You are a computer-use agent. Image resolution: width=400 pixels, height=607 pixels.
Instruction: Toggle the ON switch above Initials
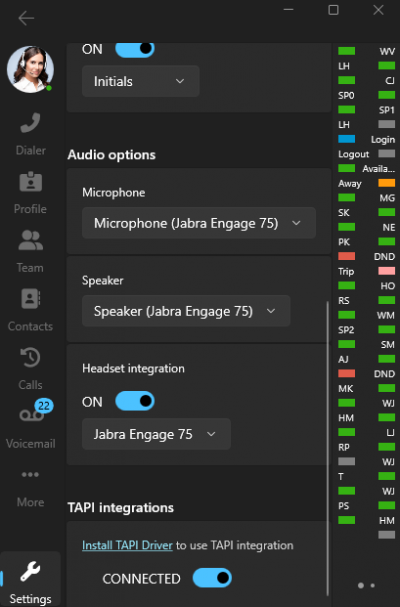click(x=135, y=49)
